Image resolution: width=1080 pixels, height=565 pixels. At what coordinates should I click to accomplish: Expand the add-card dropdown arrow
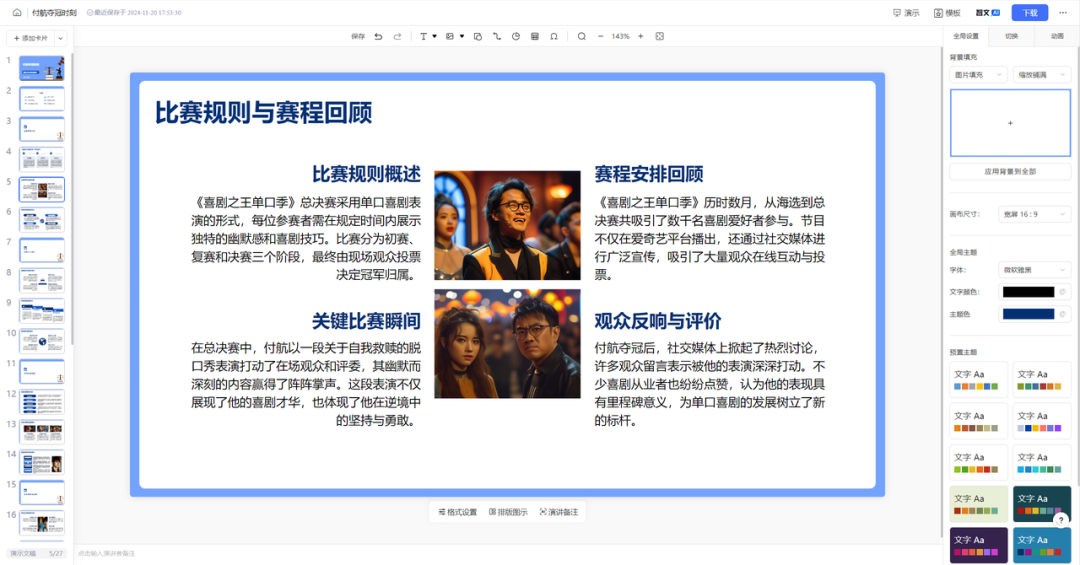(61, 39)
